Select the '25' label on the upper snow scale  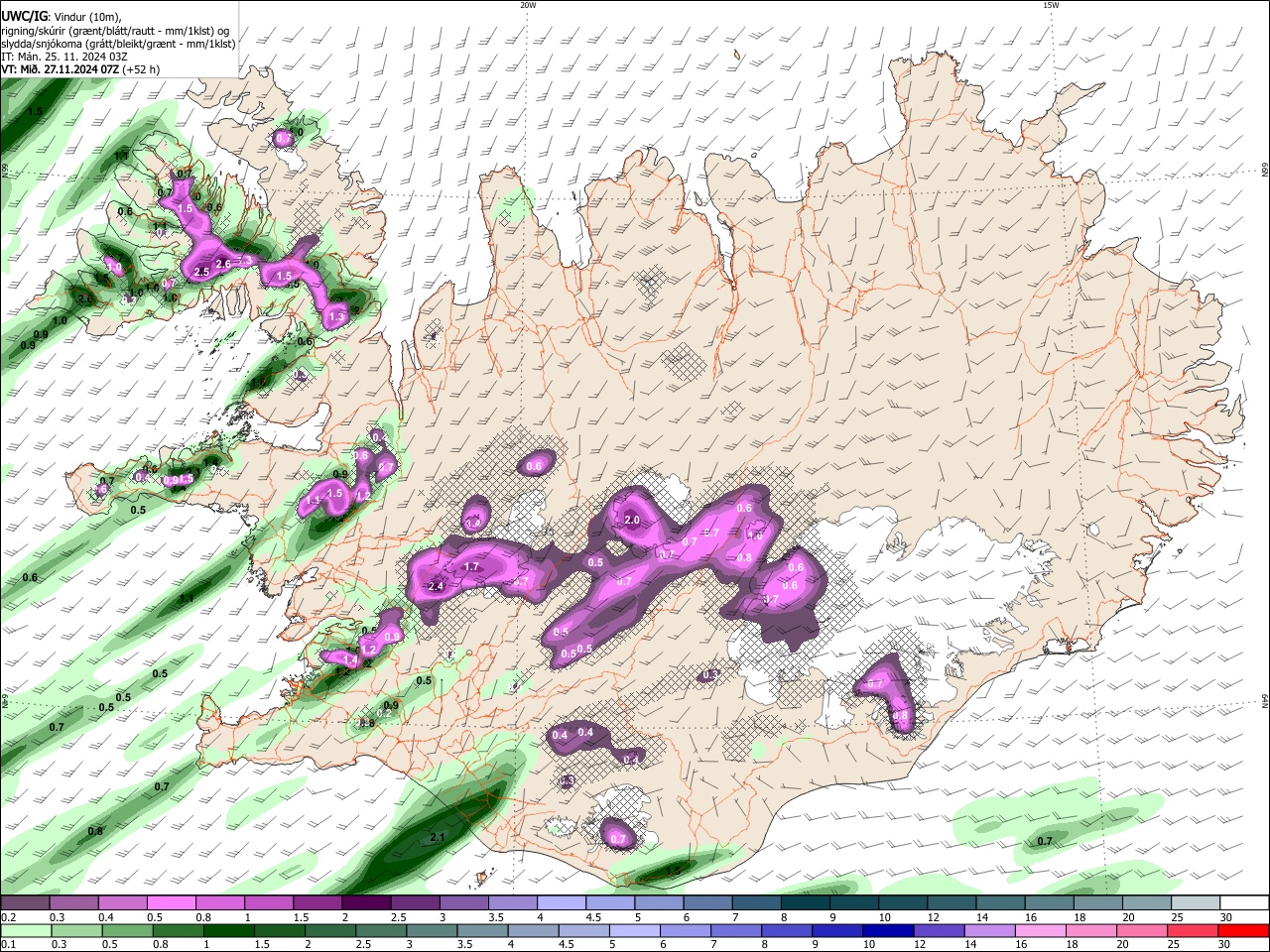tap(1177, 917)
